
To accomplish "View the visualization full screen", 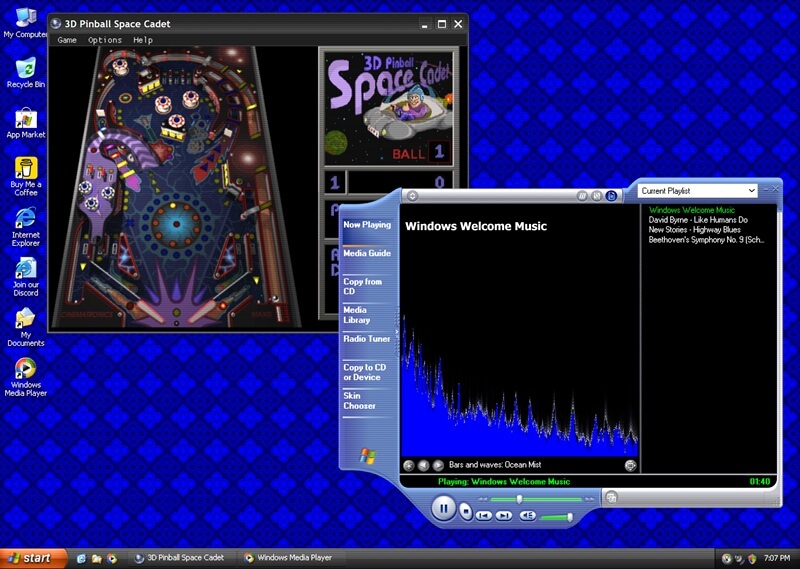I will pyautogui.click(x=631, y=465).
